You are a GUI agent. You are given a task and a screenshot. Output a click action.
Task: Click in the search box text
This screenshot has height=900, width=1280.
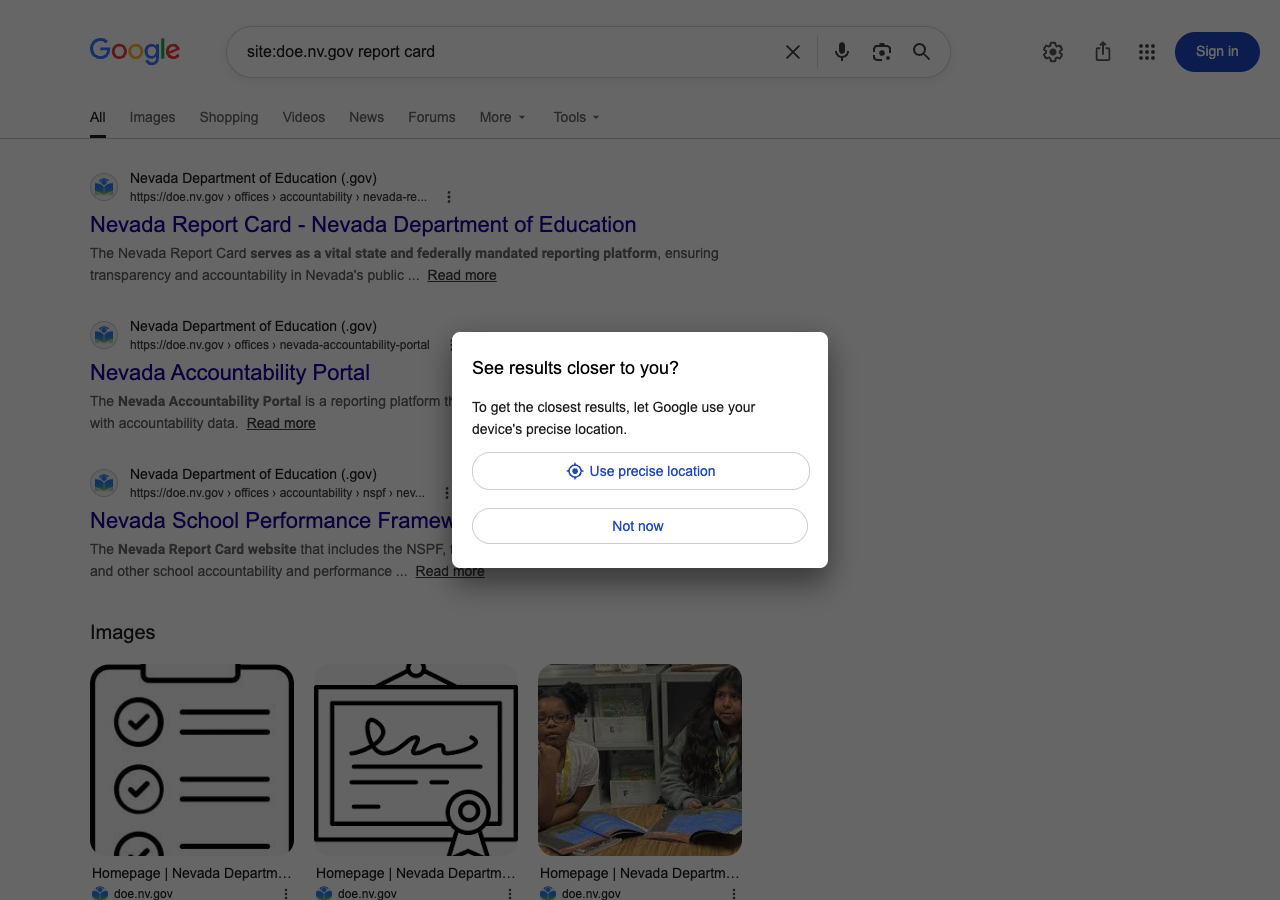tap(341, 52)
